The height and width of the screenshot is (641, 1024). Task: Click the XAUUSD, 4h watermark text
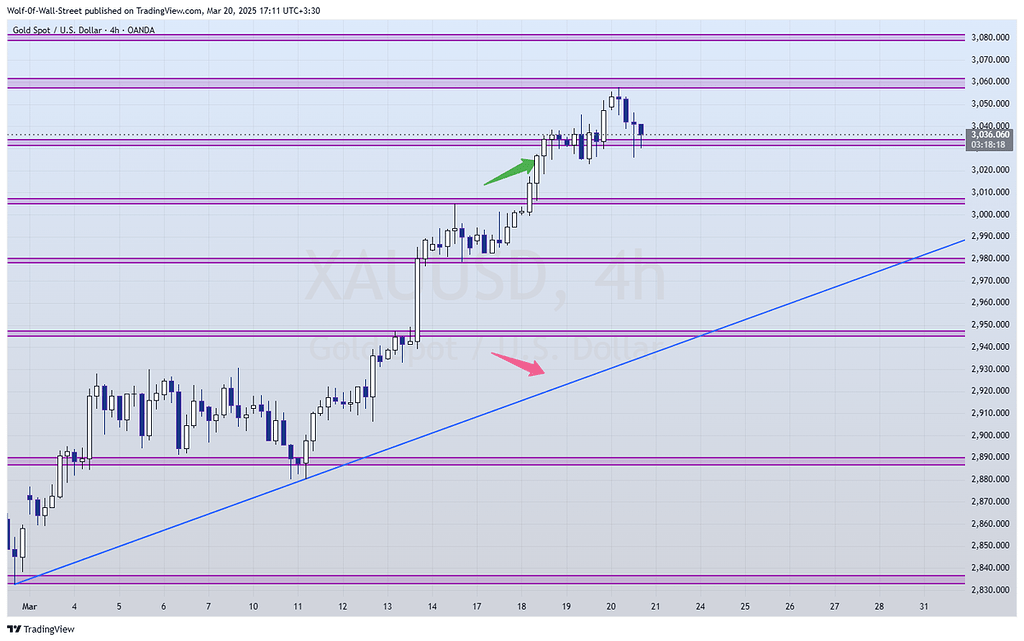tap(485, 280)
